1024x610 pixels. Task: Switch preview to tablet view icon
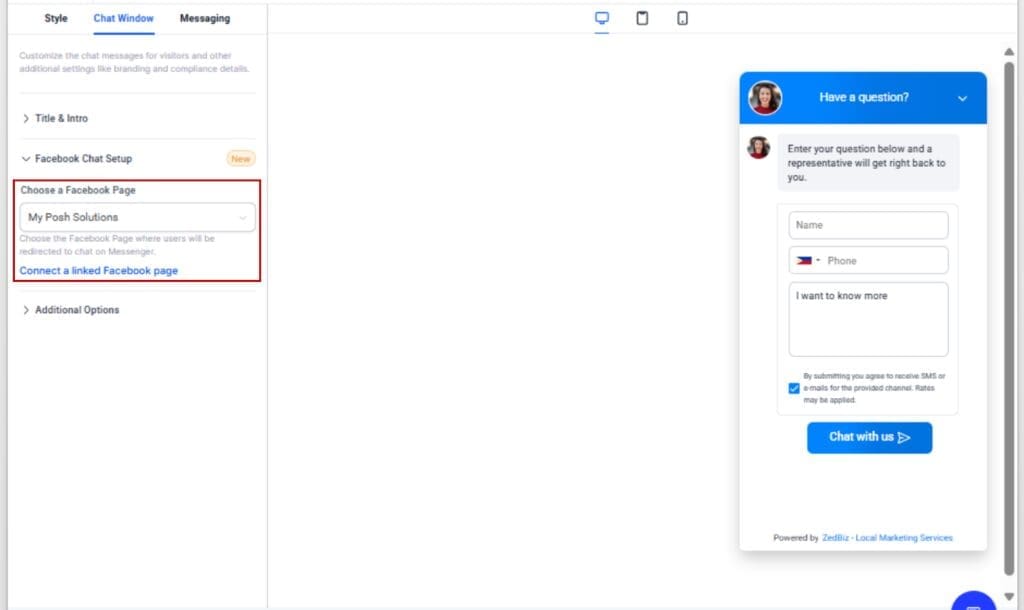(641, 17)
